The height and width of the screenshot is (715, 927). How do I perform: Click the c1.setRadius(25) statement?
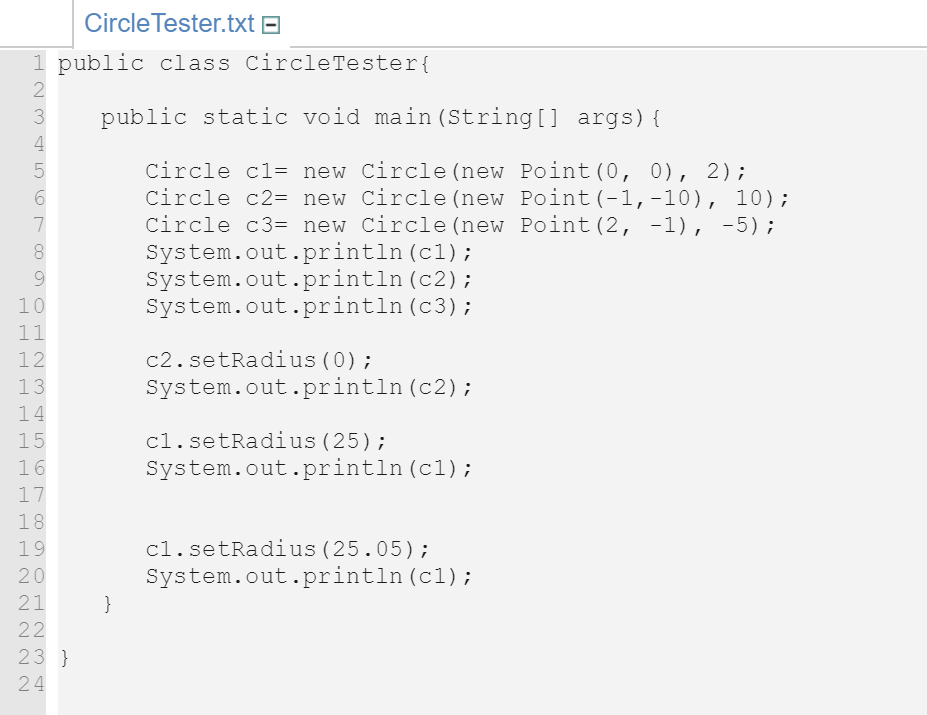click(265, 441)
